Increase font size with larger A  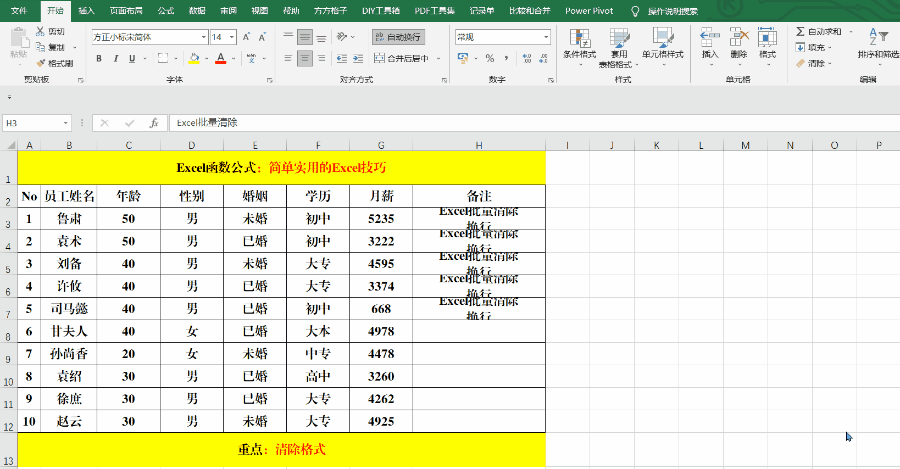[246, 37]
